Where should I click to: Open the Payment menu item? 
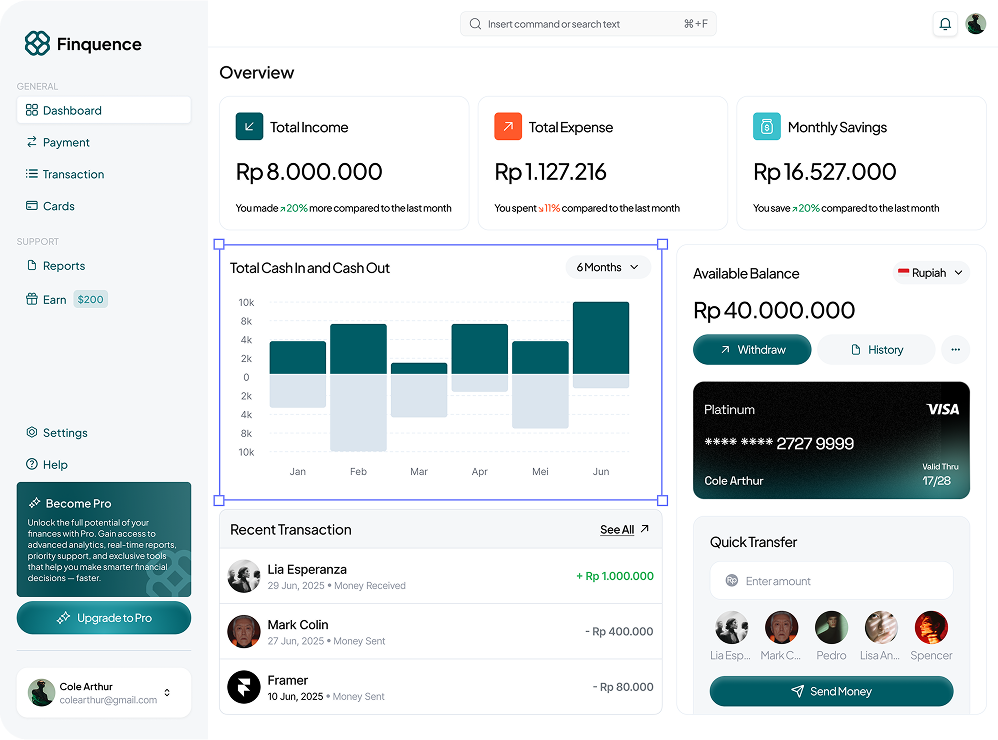[x=66, y=142]
